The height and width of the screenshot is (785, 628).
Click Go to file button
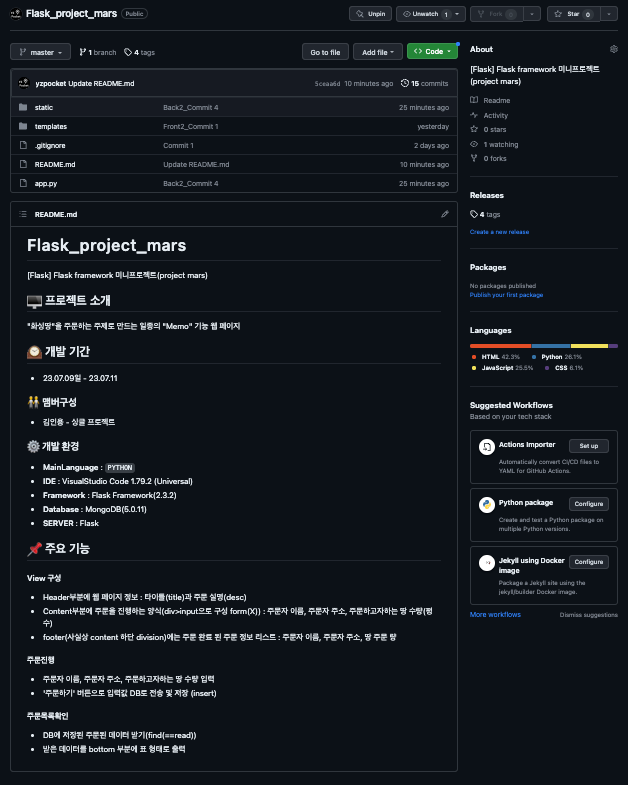click(x=325, y=52)
